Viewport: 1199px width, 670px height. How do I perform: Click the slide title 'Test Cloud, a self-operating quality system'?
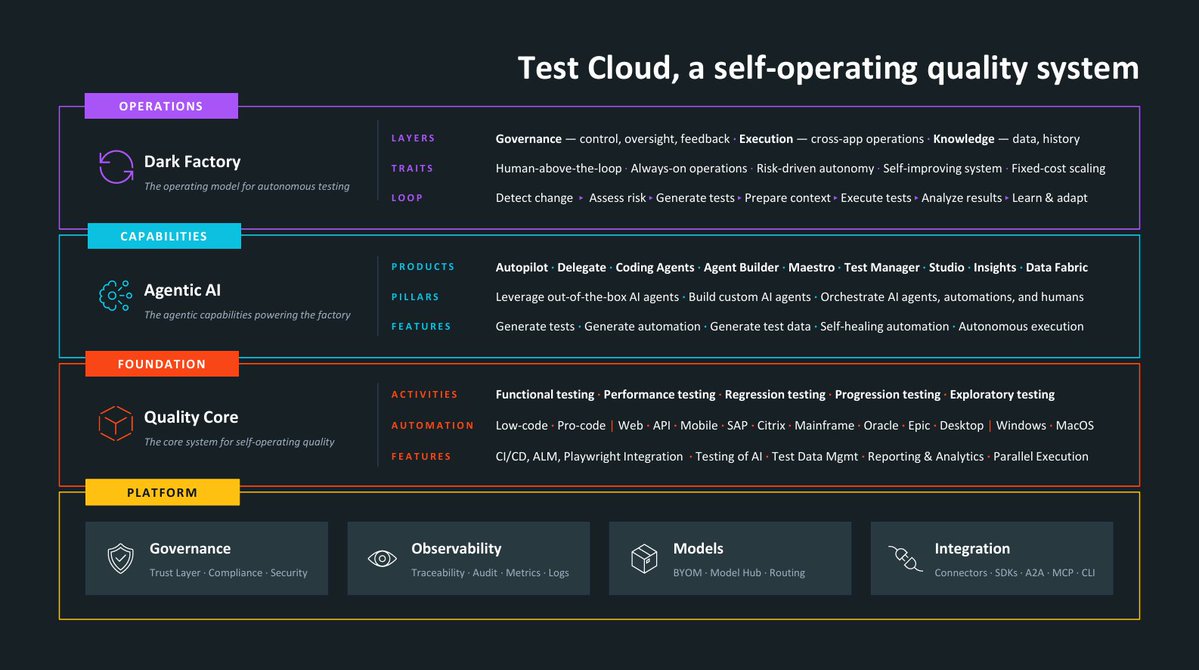[828, 68]
